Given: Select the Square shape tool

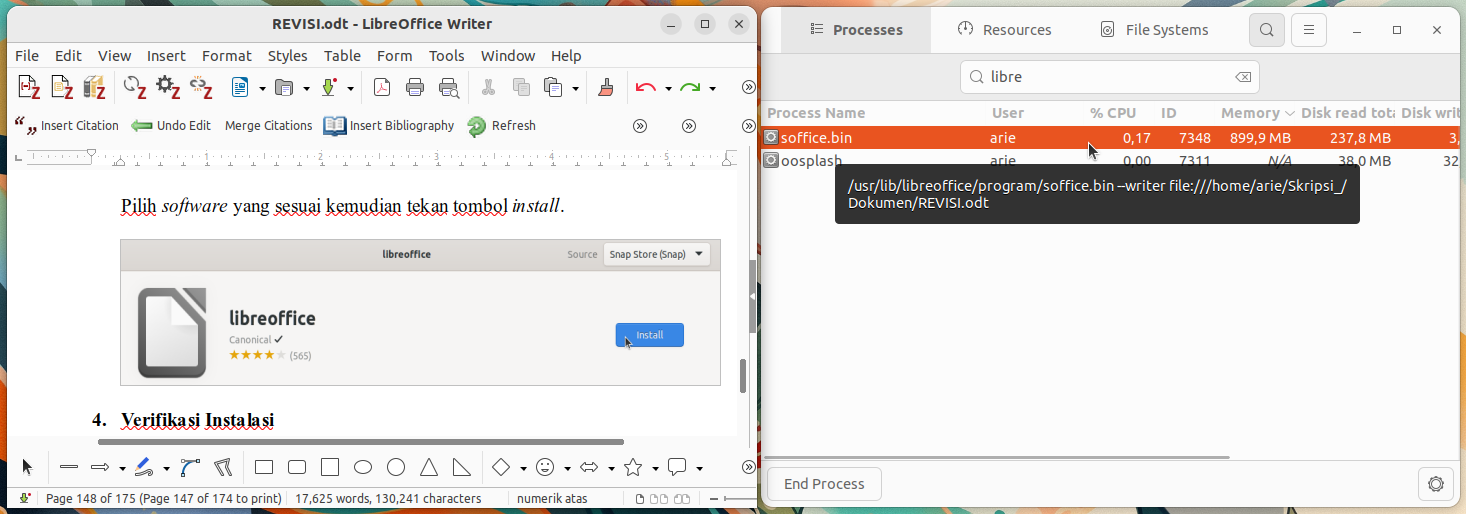Looking at the screenshot, I should [330, 467].
